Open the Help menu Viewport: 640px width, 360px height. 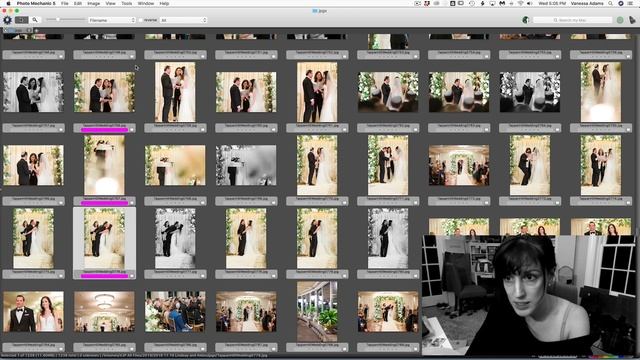point(164,3)
